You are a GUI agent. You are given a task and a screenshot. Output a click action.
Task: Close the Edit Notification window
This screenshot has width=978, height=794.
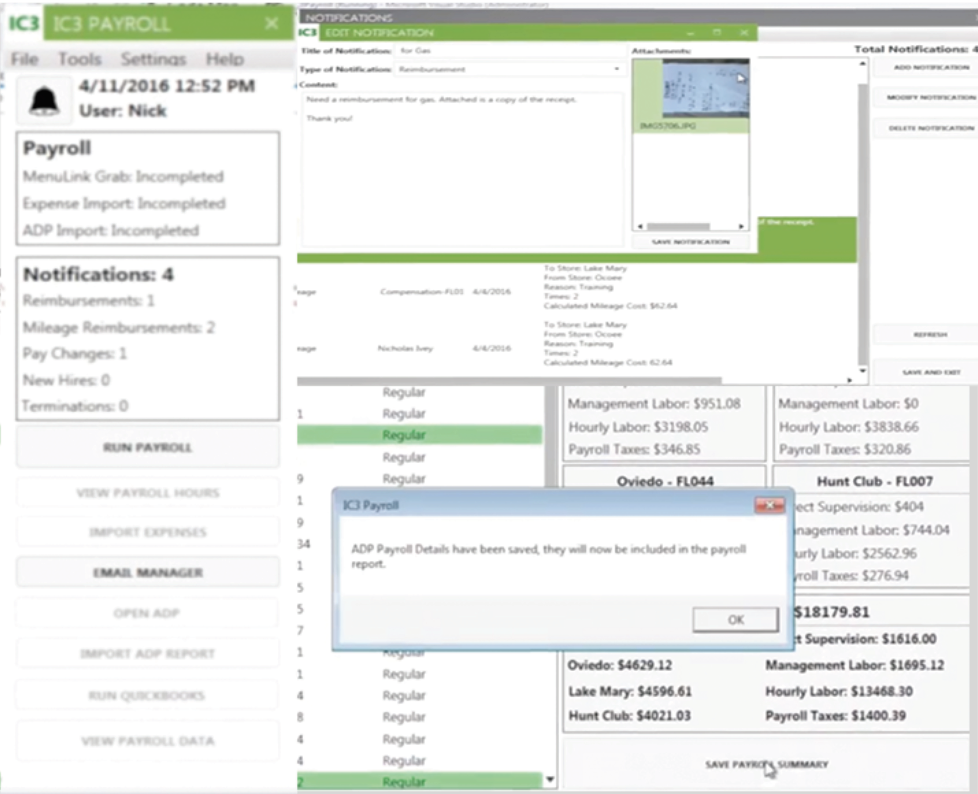742,32
